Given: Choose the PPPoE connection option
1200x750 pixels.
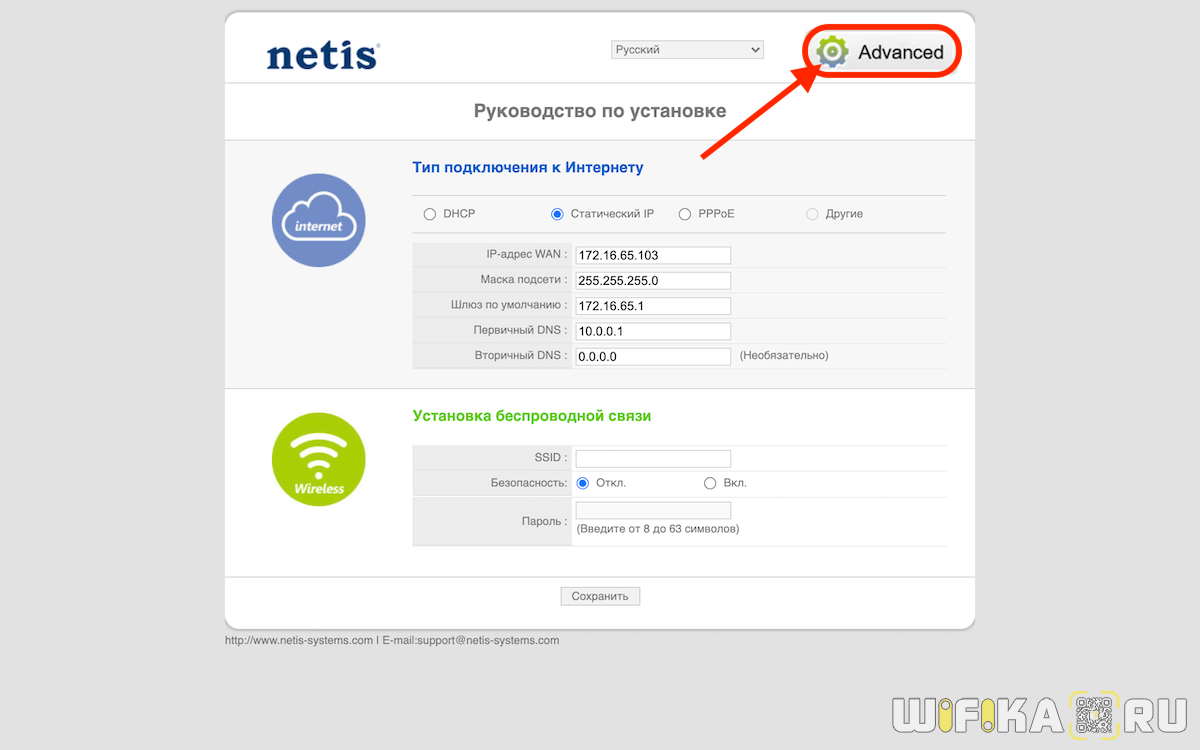Looking at the screenshot, I should pyautogui.click(x=685, y=214).
